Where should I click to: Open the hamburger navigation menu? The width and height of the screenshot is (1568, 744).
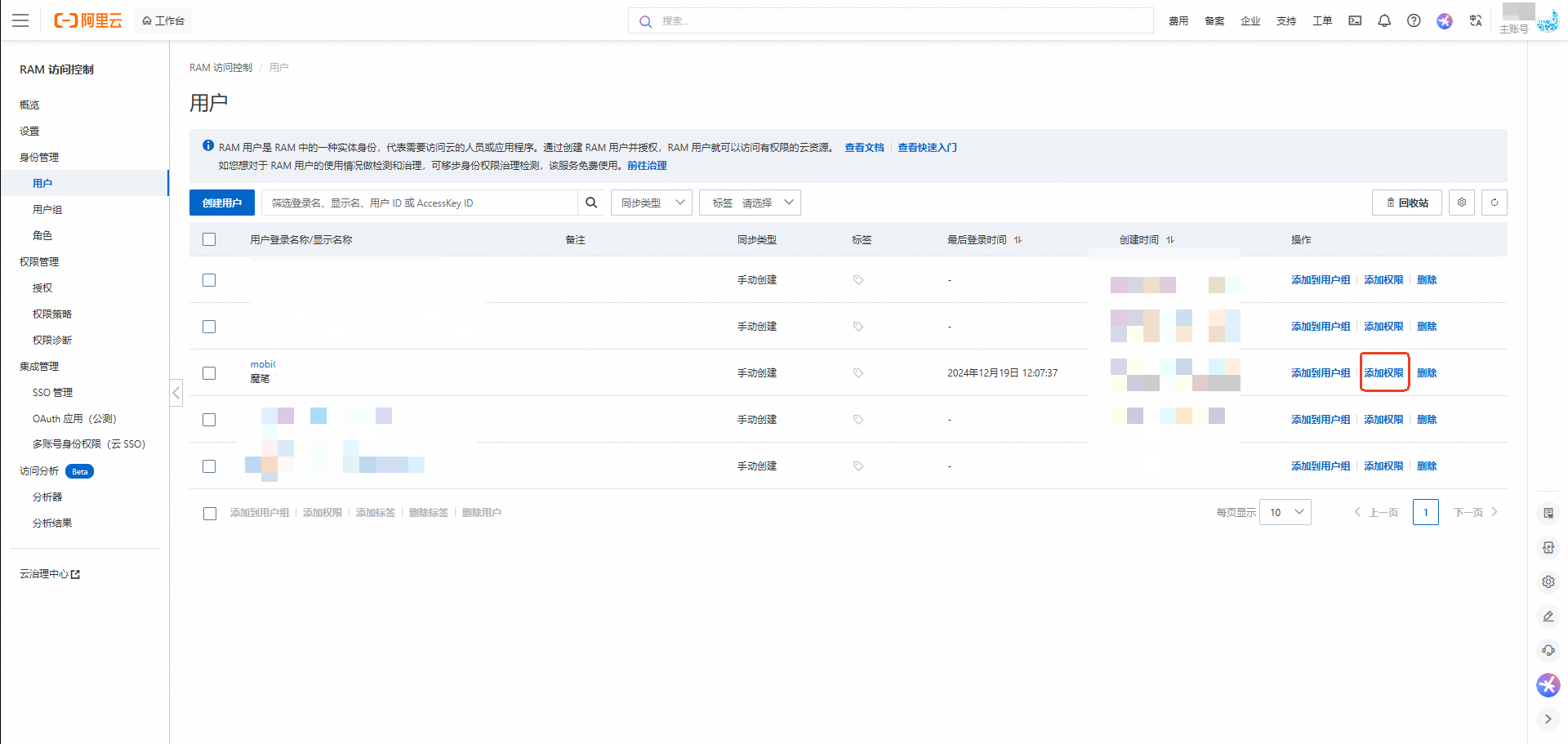pos(20,20)
